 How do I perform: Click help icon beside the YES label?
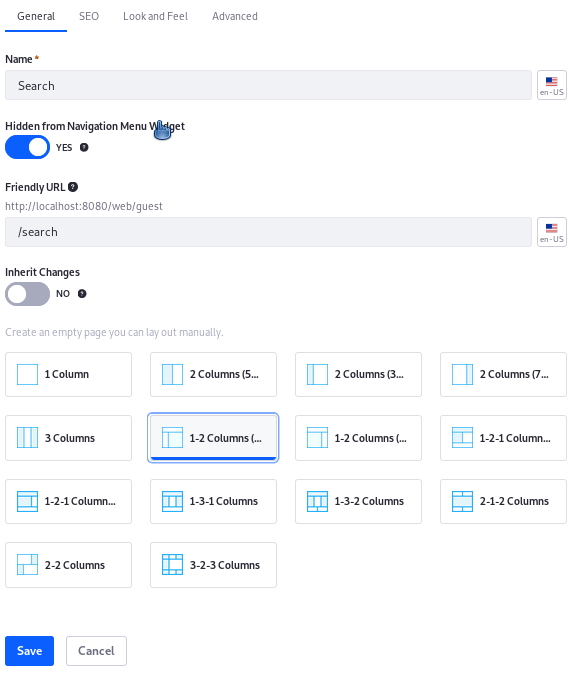(x=84, y=147)
